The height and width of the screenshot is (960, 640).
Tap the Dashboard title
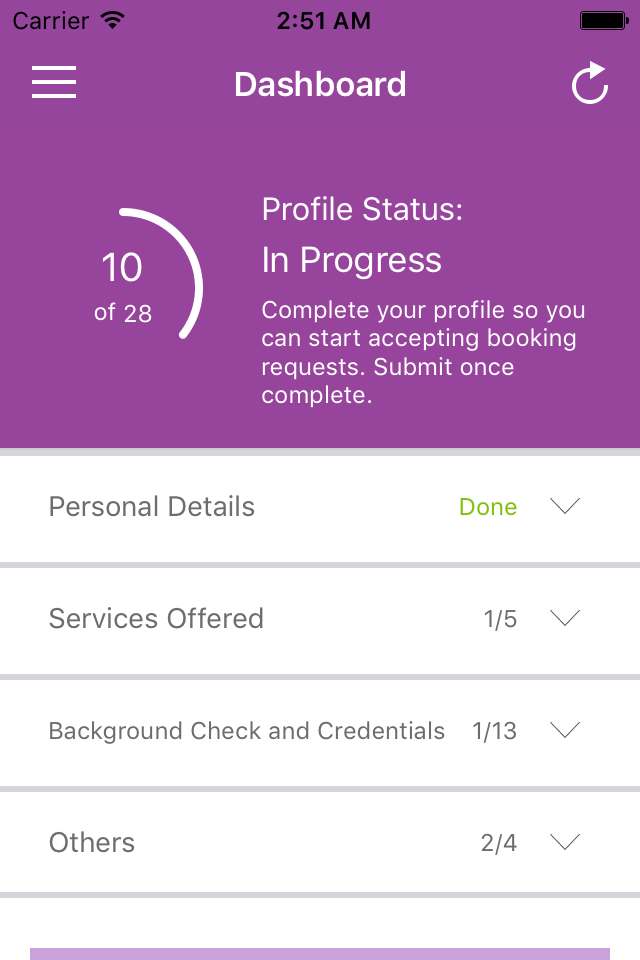pos(320,84)
